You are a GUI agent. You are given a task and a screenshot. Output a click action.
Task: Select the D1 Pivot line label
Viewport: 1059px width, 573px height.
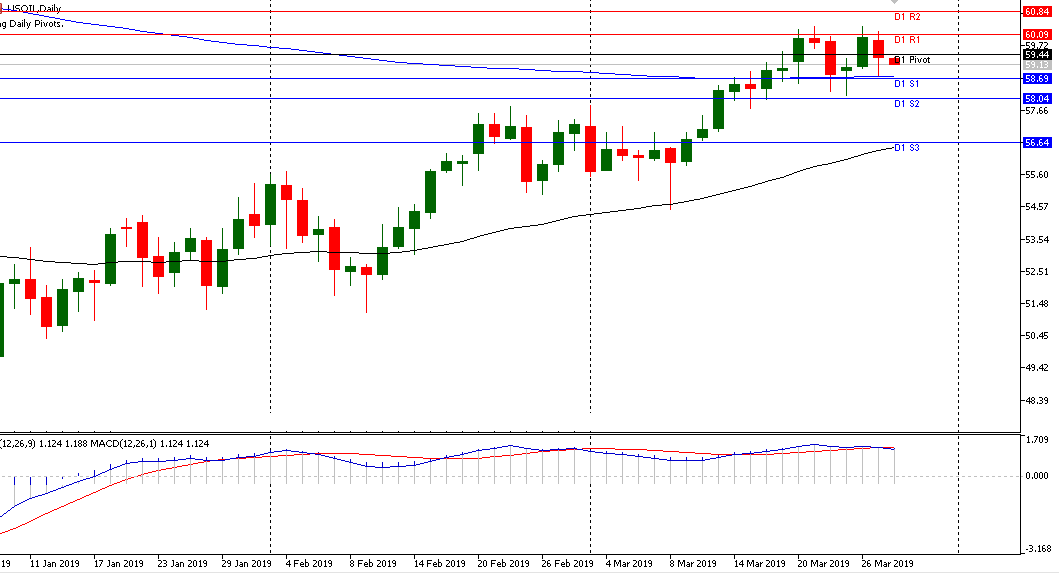(915, 60)
